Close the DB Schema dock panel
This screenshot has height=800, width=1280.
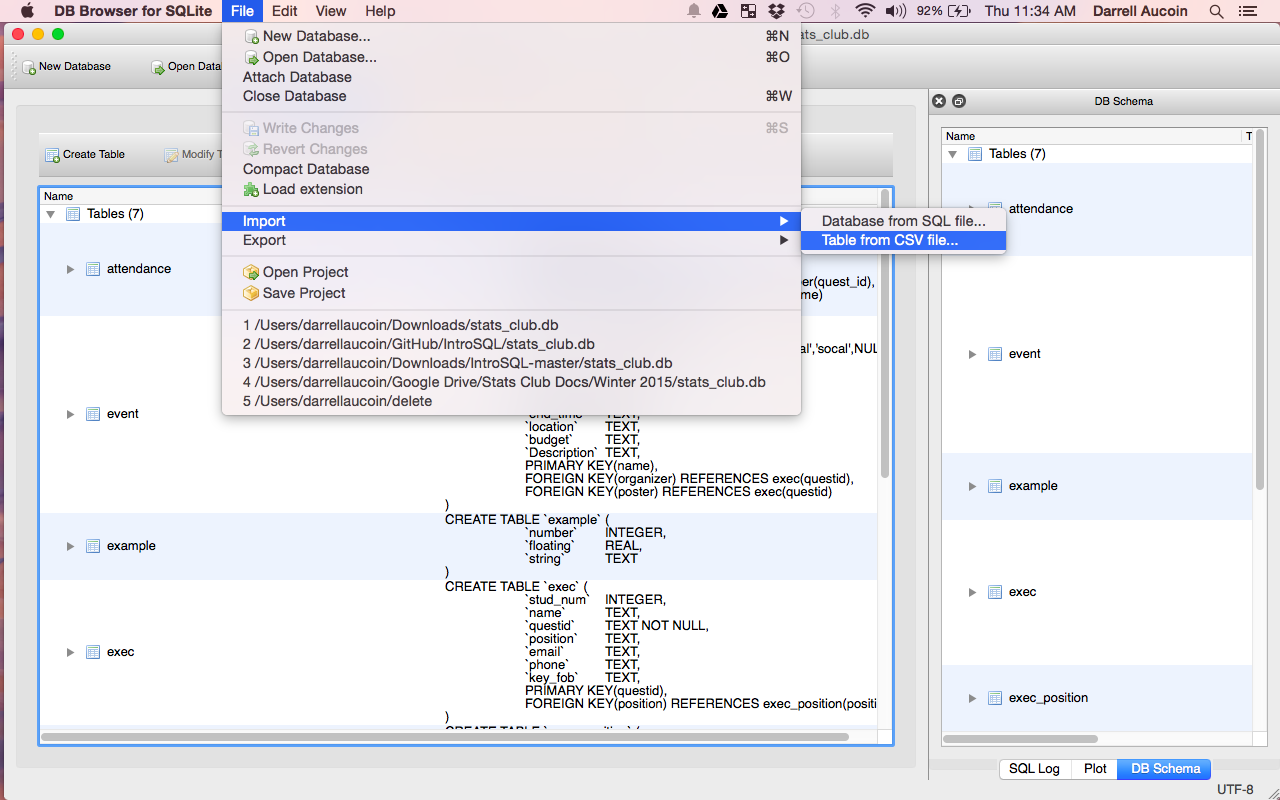[x=939, y=101]
